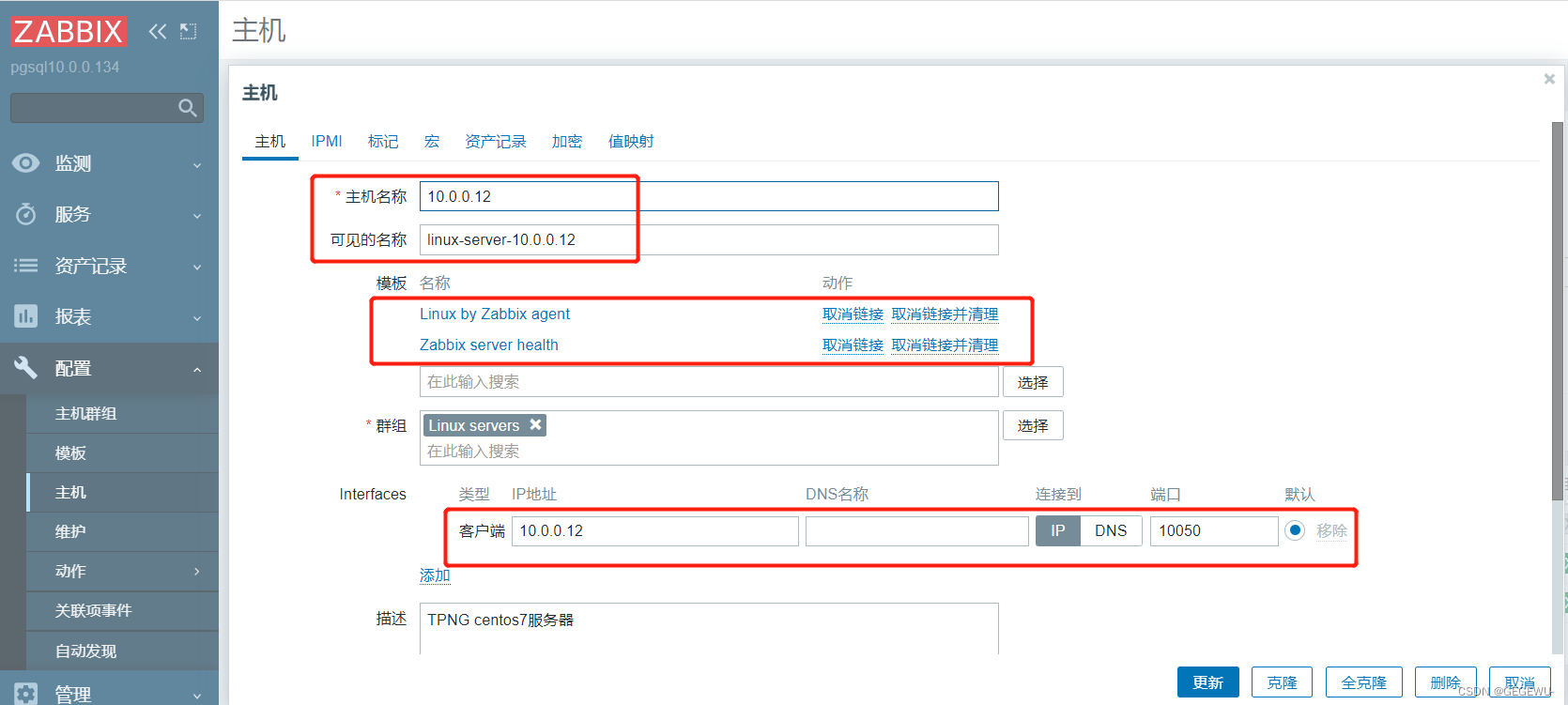Open 关联项事件 in sidebar

click(x=122, y=610)
